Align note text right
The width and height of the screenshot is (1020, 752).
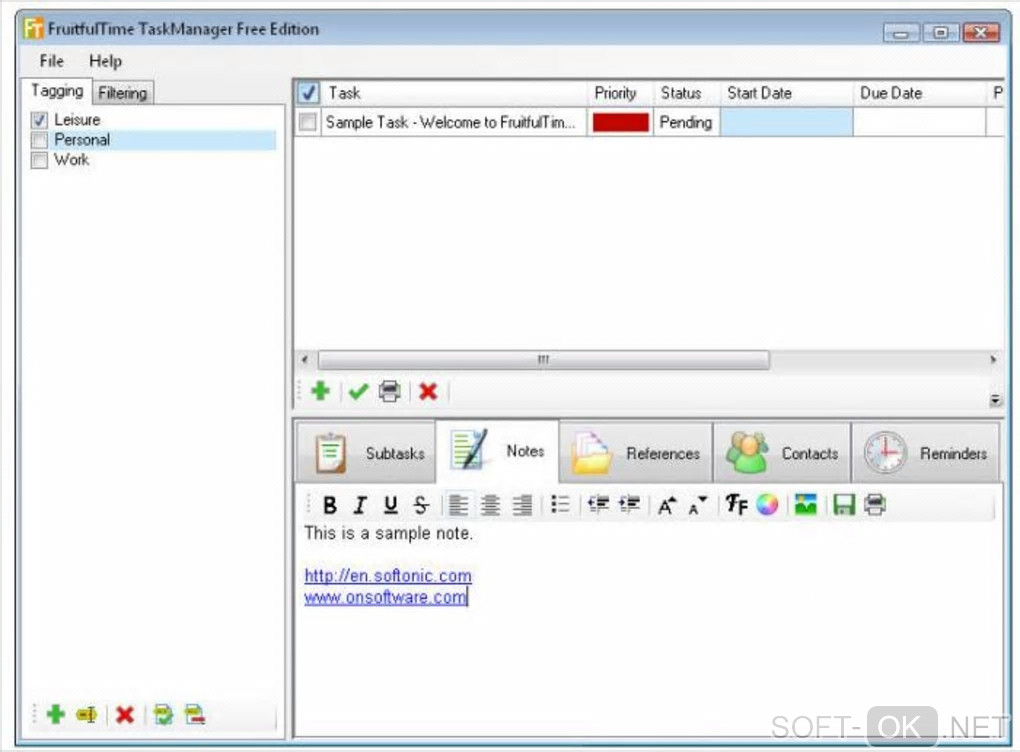(522, 505)
